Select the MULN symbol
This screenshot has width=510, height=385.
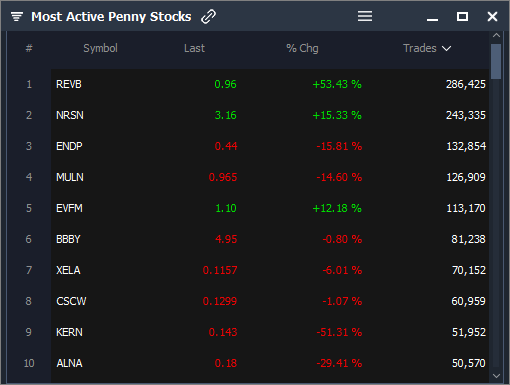[x=70, y=177]
